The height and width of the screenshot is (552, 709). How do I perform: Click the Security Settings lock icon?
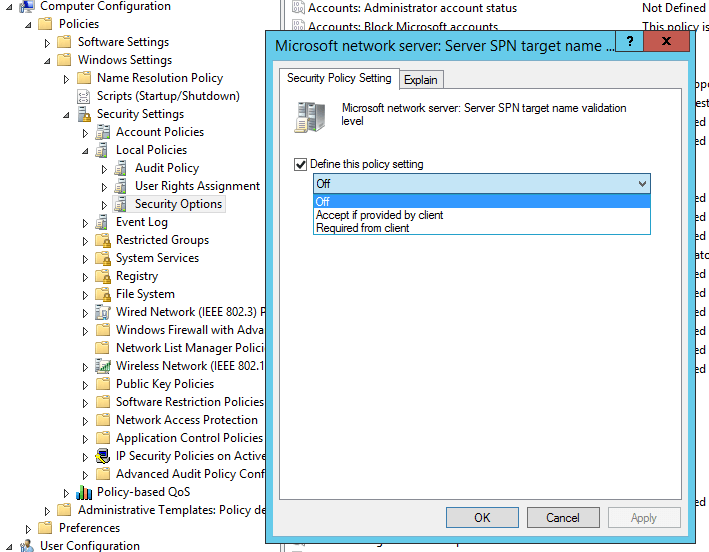pos(84,114)
